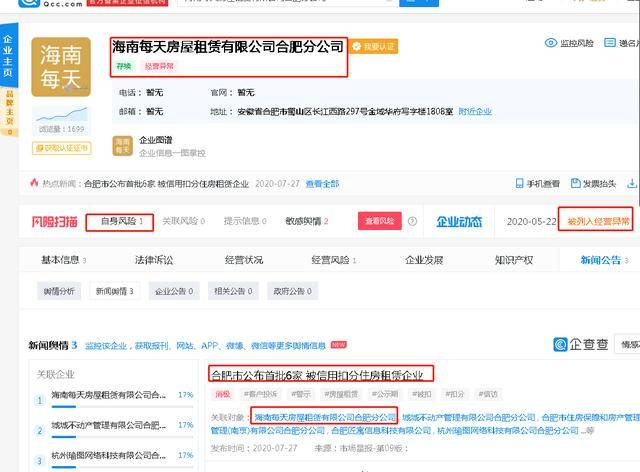The width and height of the screenshot is (640, 472).
Task: Select 提示信息 0 item
Action: 245,221
